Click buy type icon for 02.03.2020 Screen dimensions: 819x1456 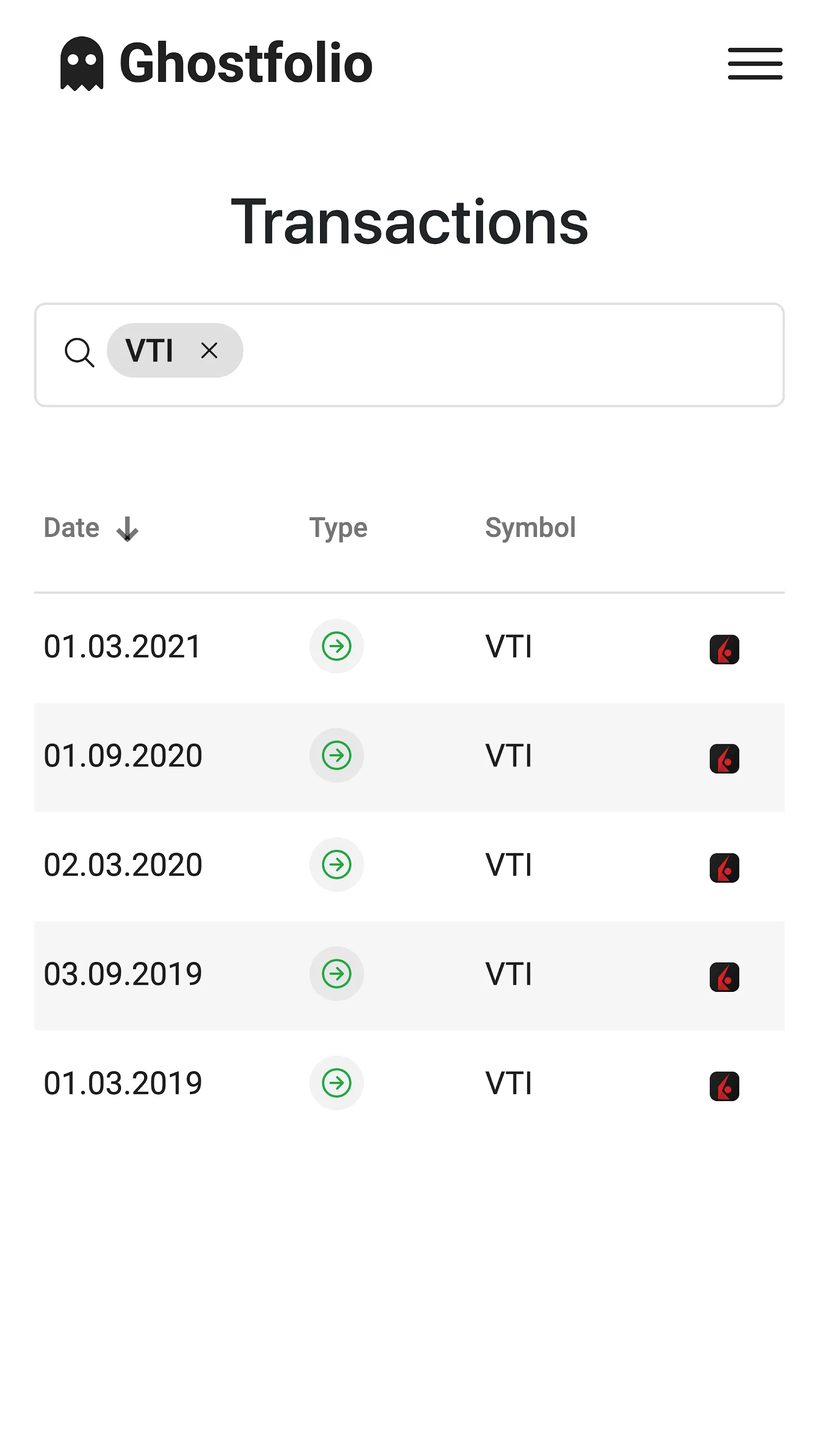point(336,864)
